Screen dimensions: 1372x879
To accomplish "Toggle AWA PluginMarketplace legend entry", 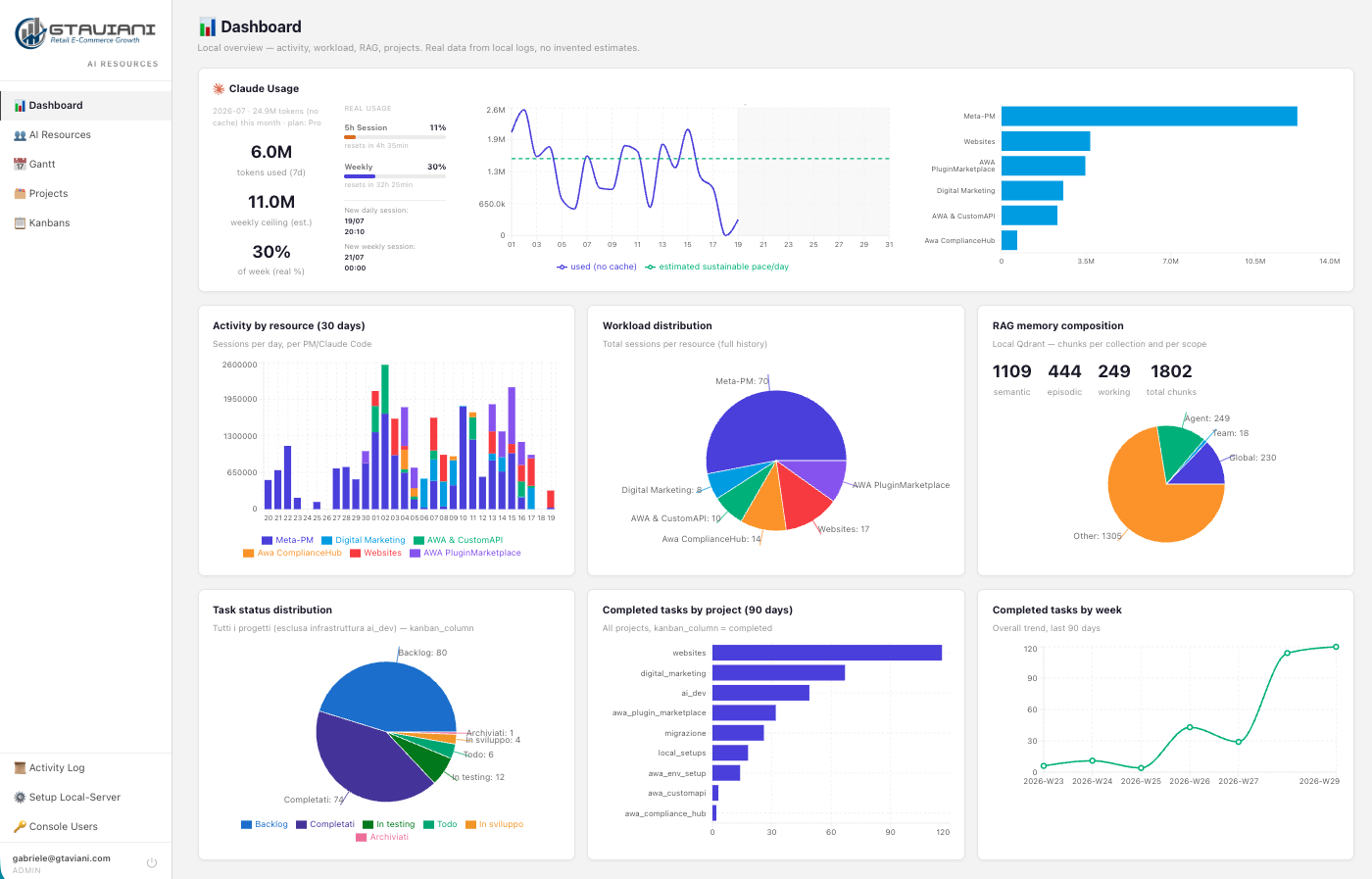I will click(x=465, y=553).
